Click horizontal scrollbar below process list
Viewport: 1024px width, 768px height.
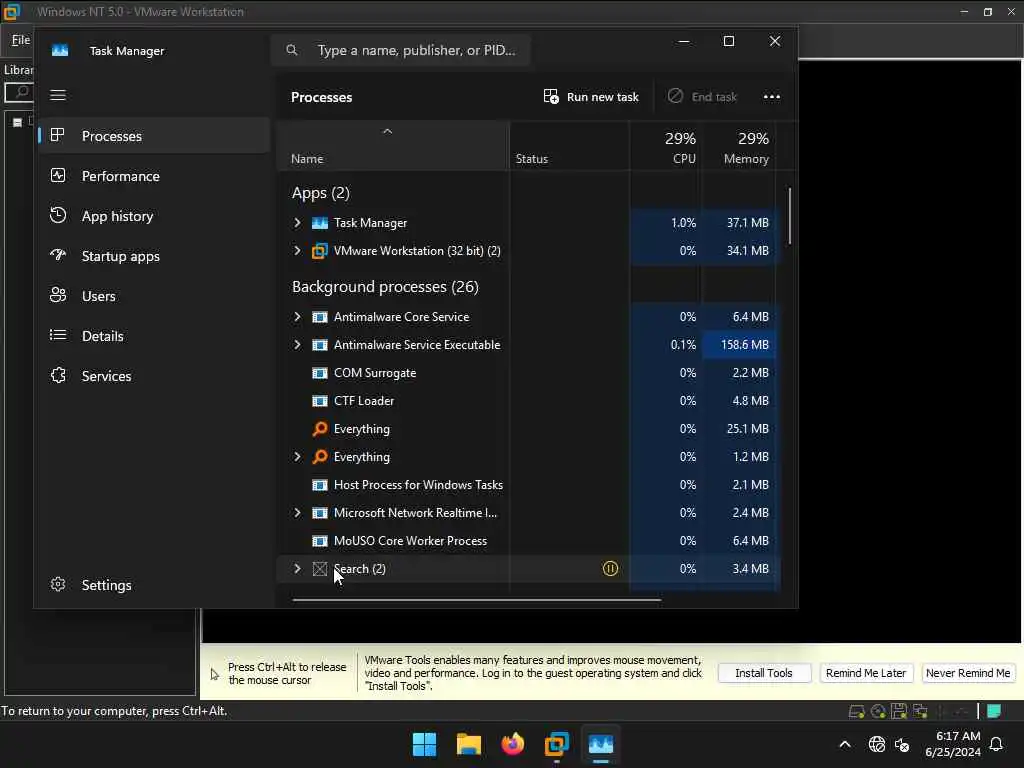pos(477,599)
